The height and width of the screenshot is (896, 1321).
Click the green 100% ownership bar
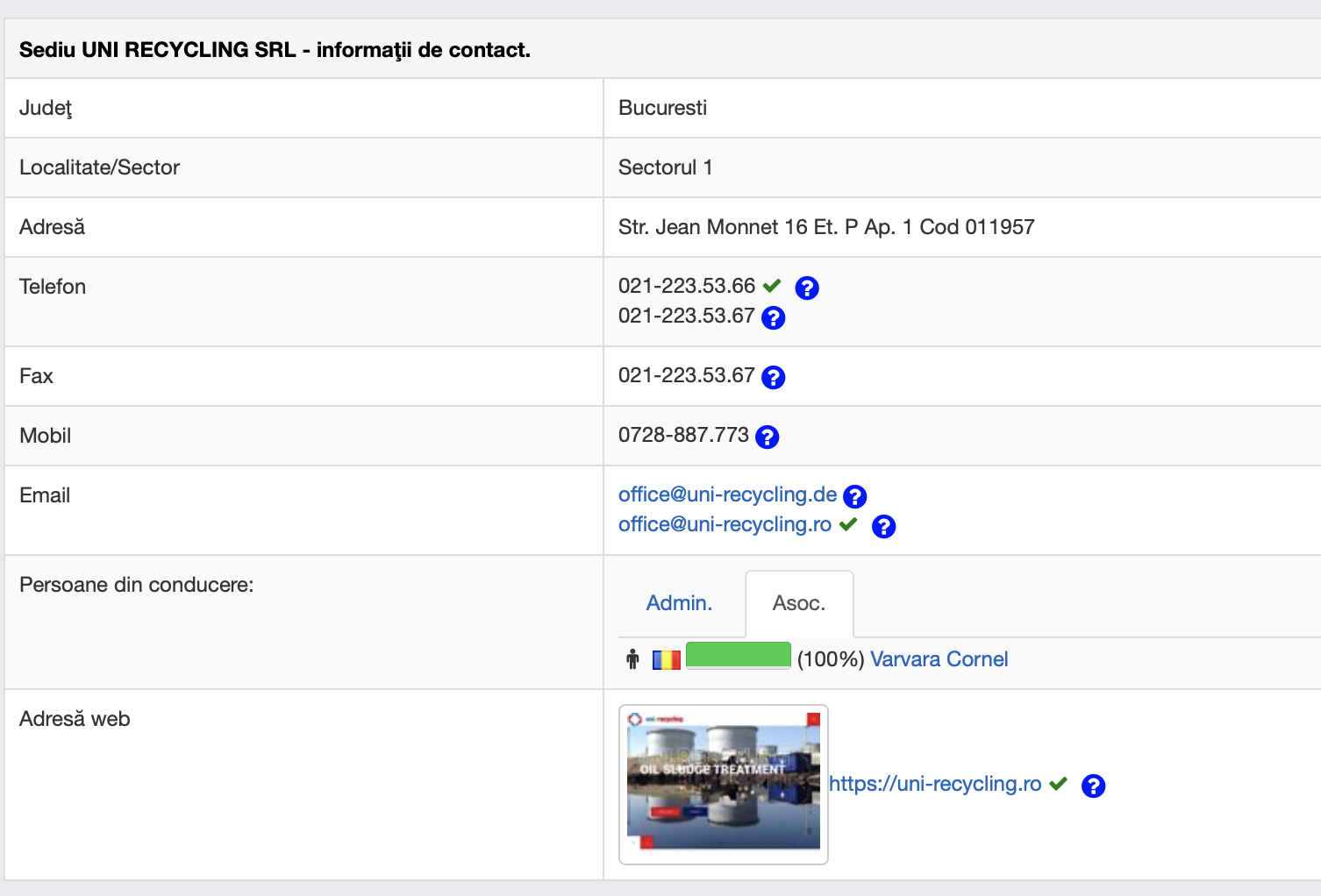pyautogui.click(x=738, y=655)
